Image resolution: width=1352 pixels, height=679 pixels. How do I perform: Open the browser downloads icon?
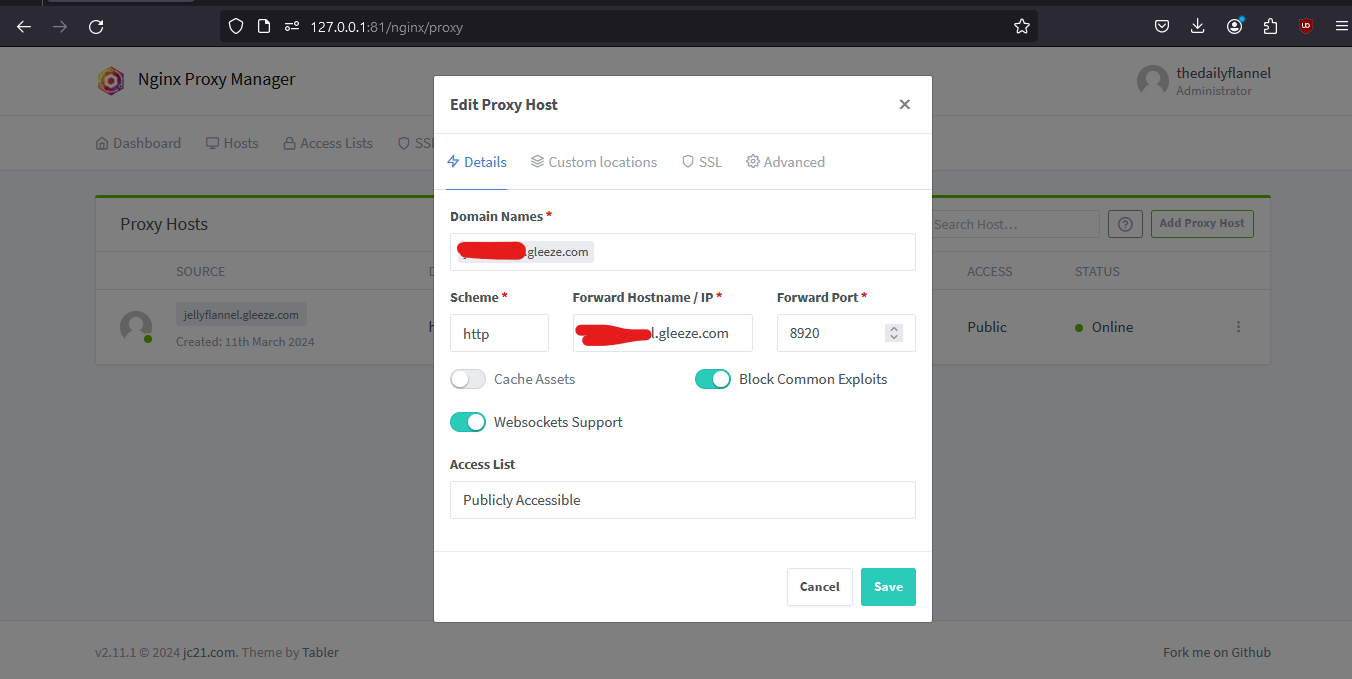(x=1197, y=27)
